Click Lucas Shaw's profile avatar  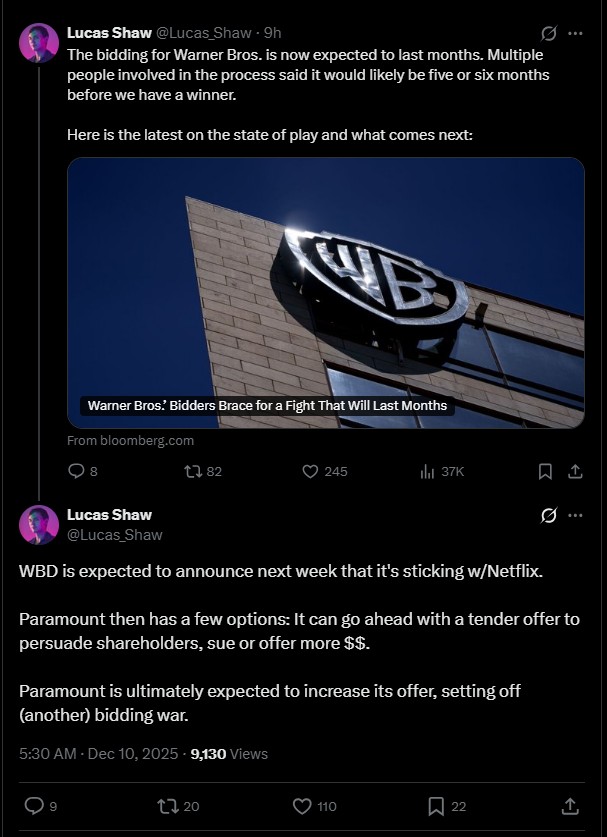(x=39, y=32)
